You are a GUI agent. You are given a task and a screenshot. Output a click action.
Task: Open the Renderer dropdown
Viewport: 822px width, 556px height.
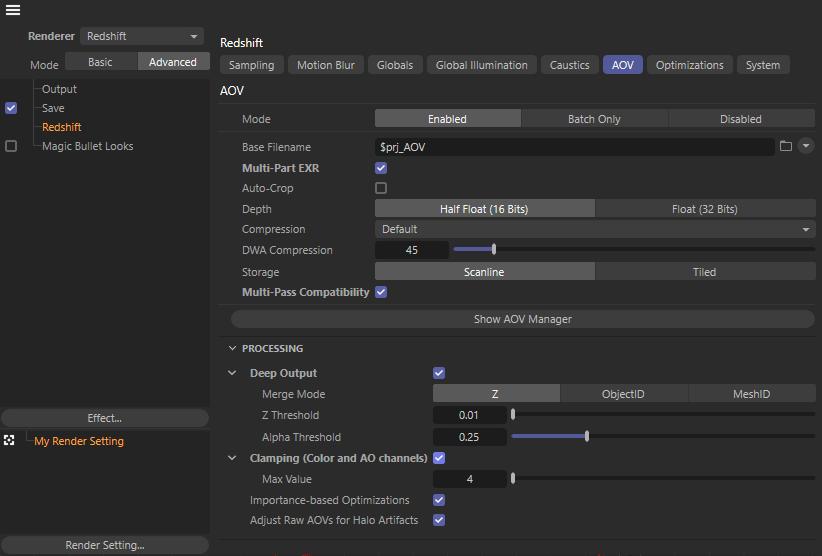(141, 36)
